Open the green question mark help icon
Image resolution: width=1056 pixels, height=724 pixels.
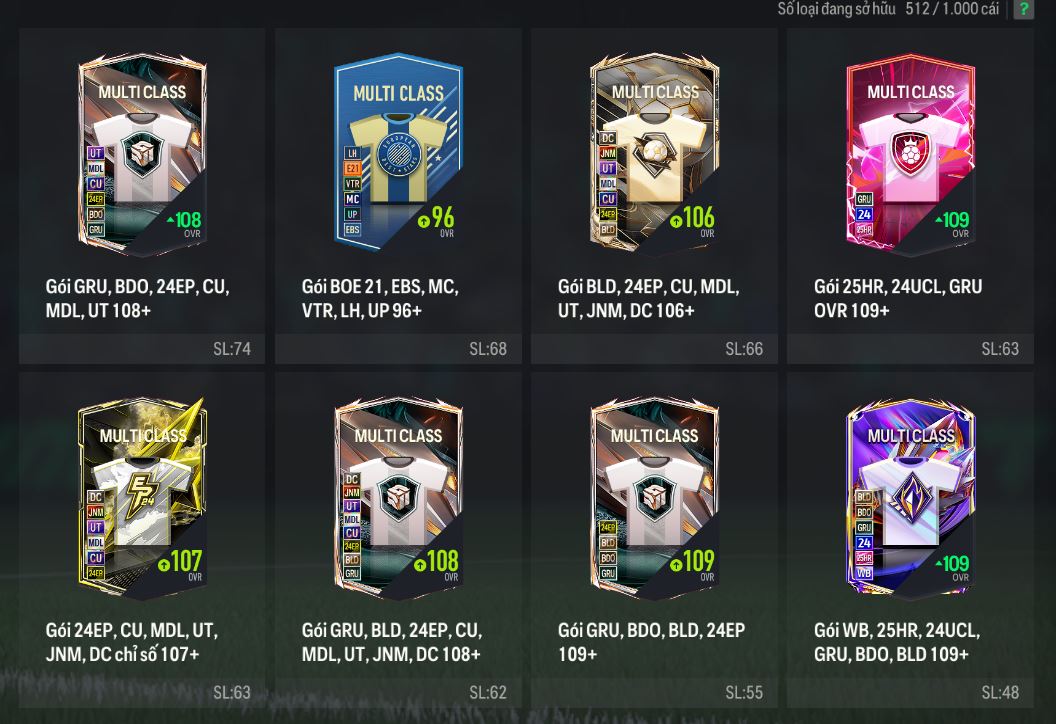coord(1023,9)
